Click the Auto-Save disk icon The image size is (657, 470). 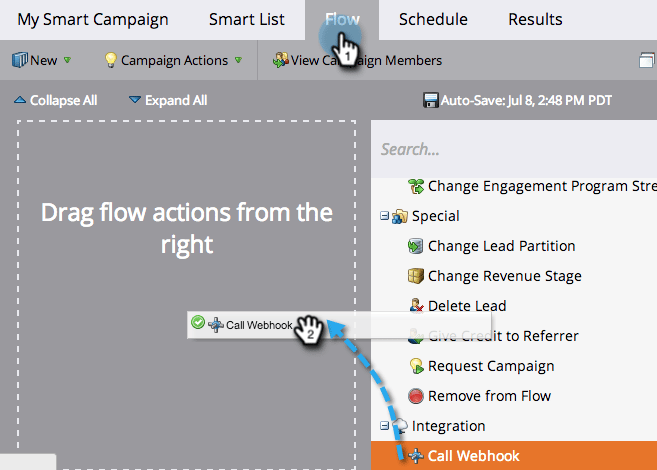point(431,100)
